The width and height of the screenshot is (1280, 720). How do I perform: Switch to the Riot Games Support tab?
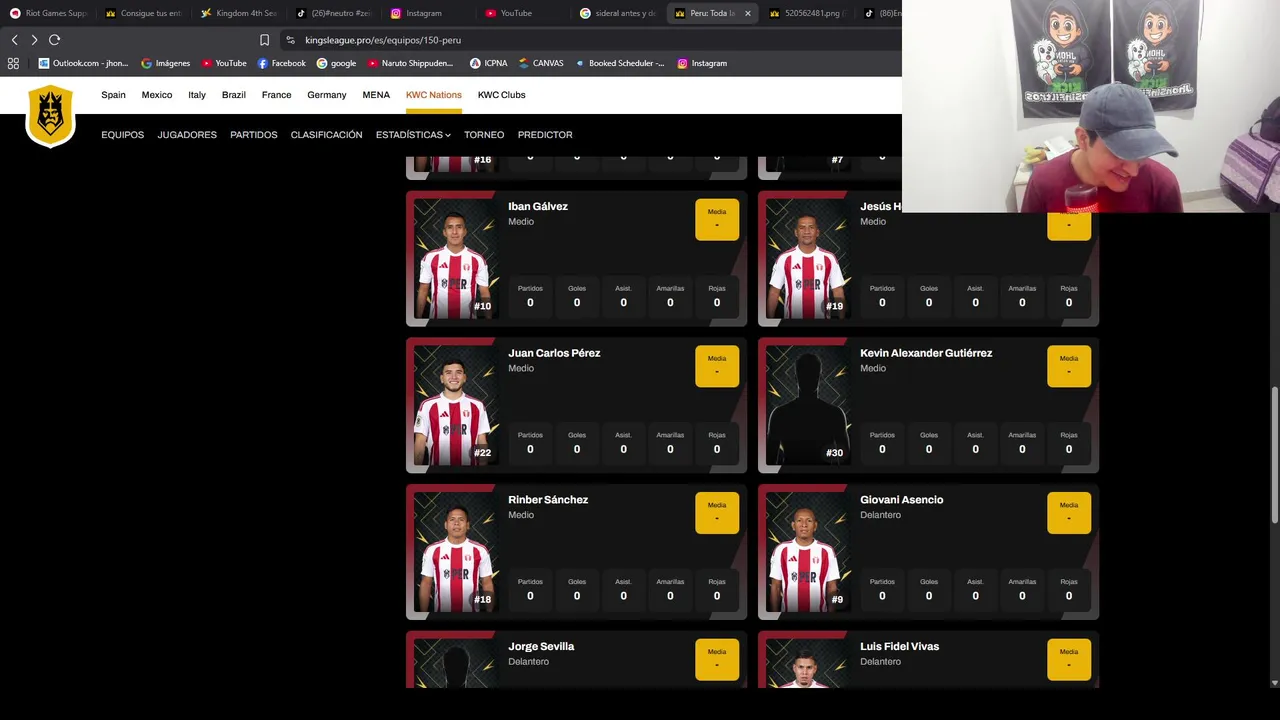(x=48, y=13)
